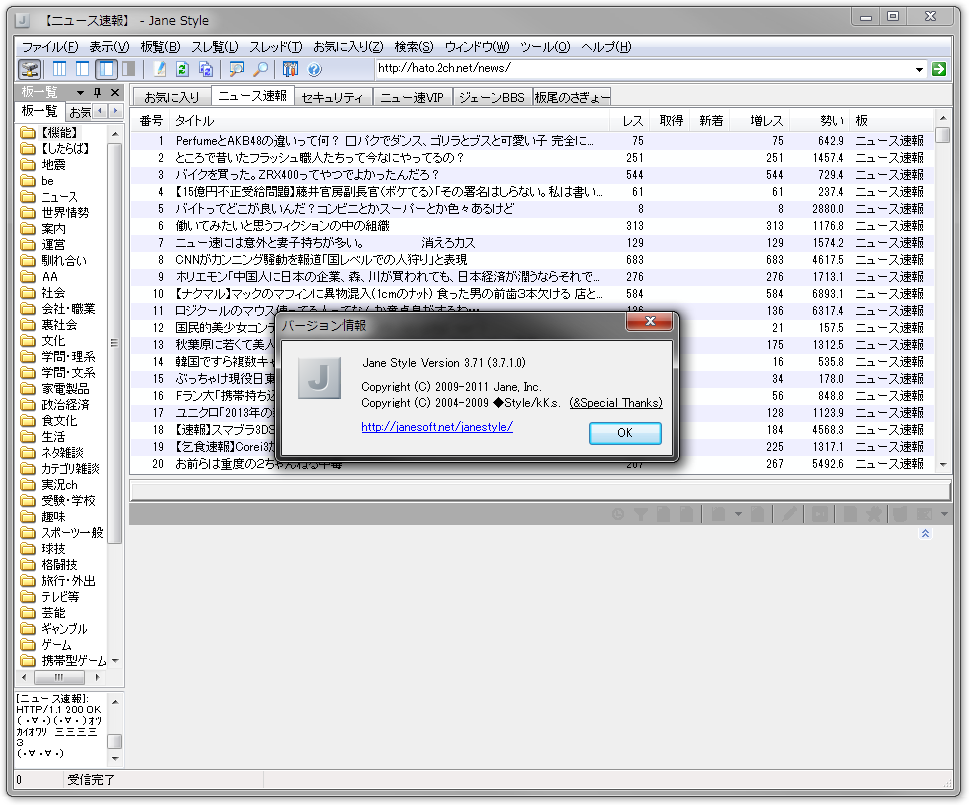Viewport: 969px width, 805px height.
Task: Open the 検索(S) menu
Action: (x=413, y=47)
